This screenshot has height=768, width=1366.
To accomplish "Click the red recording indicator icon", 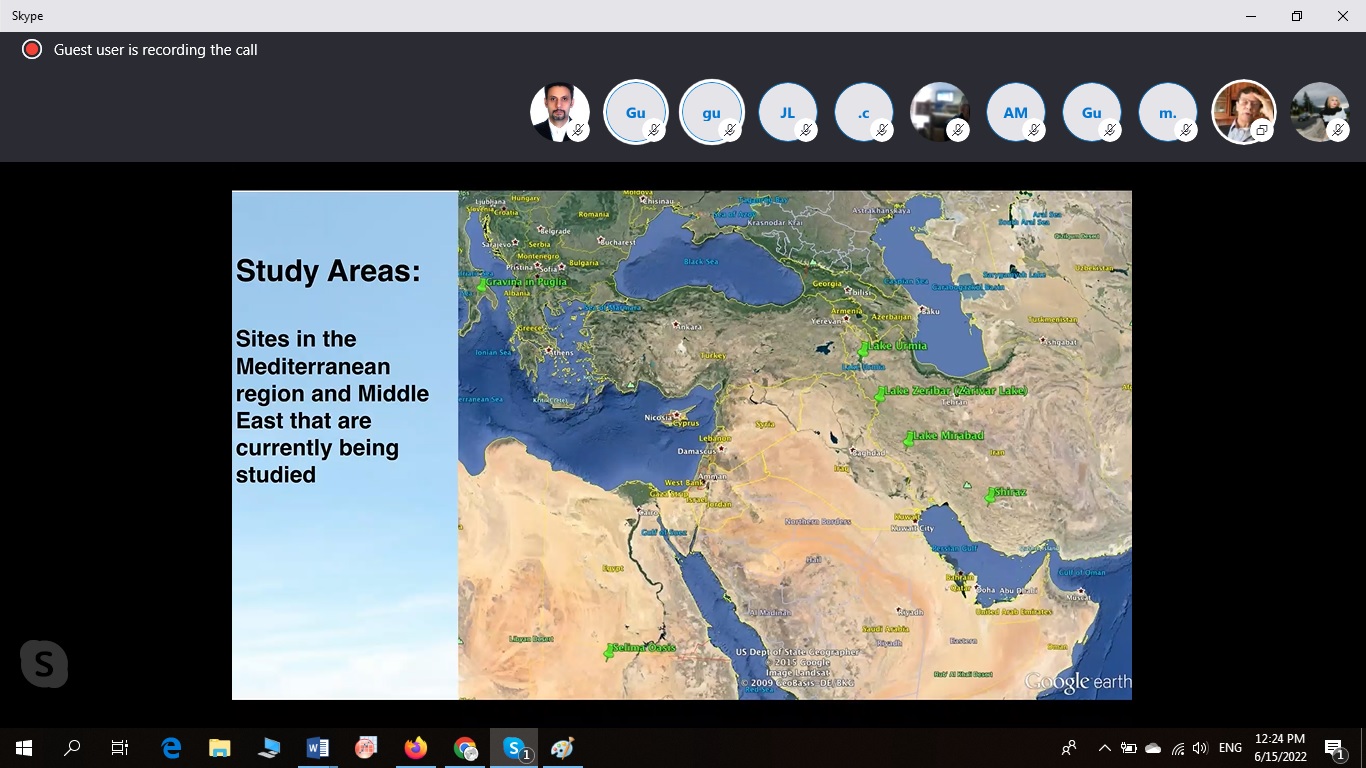I will click(x=32, y=50).
